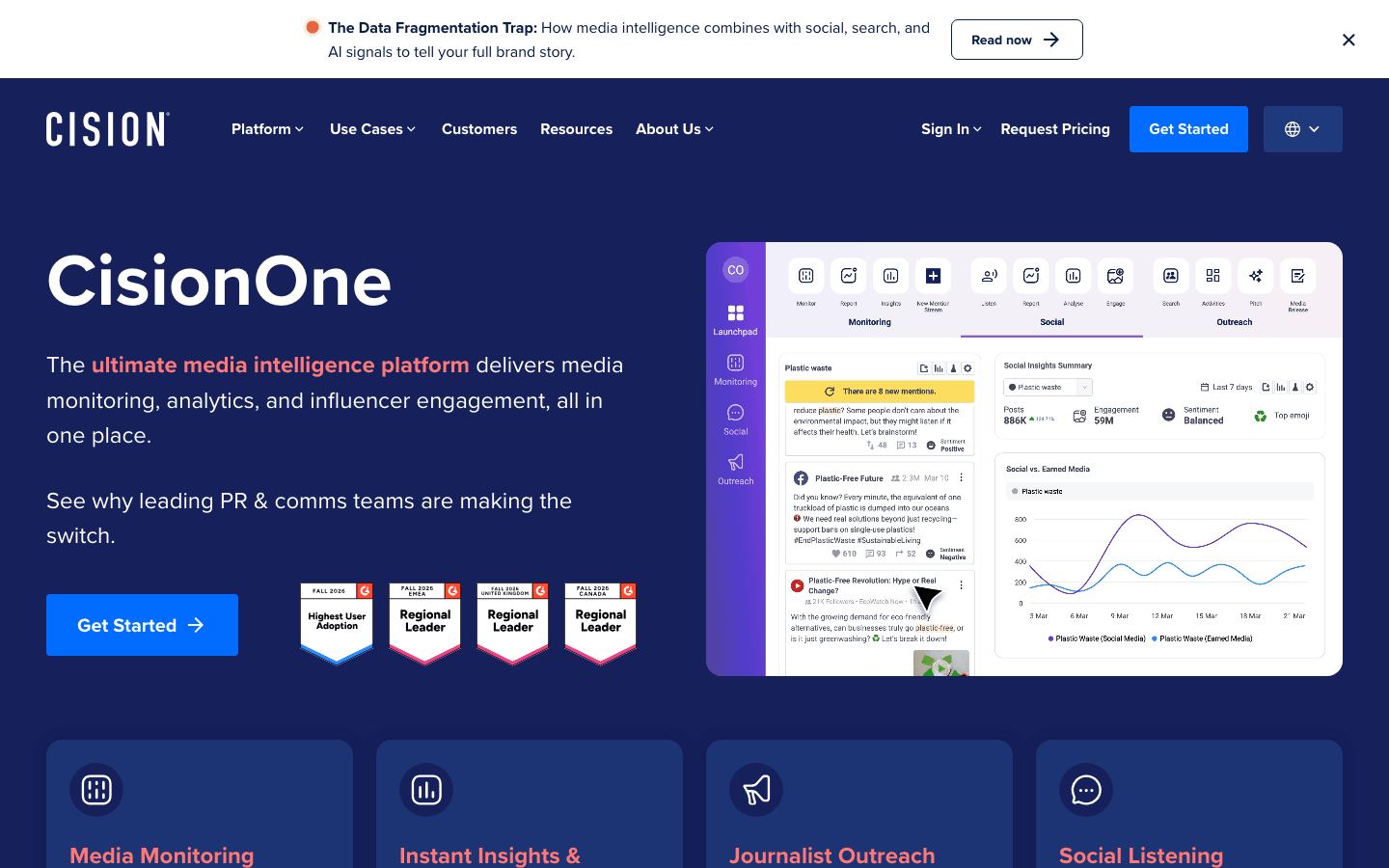Click the CO avatar circle
This screenshot has height=868, width=1389.
pyautogui.click(x=736, y=270)
